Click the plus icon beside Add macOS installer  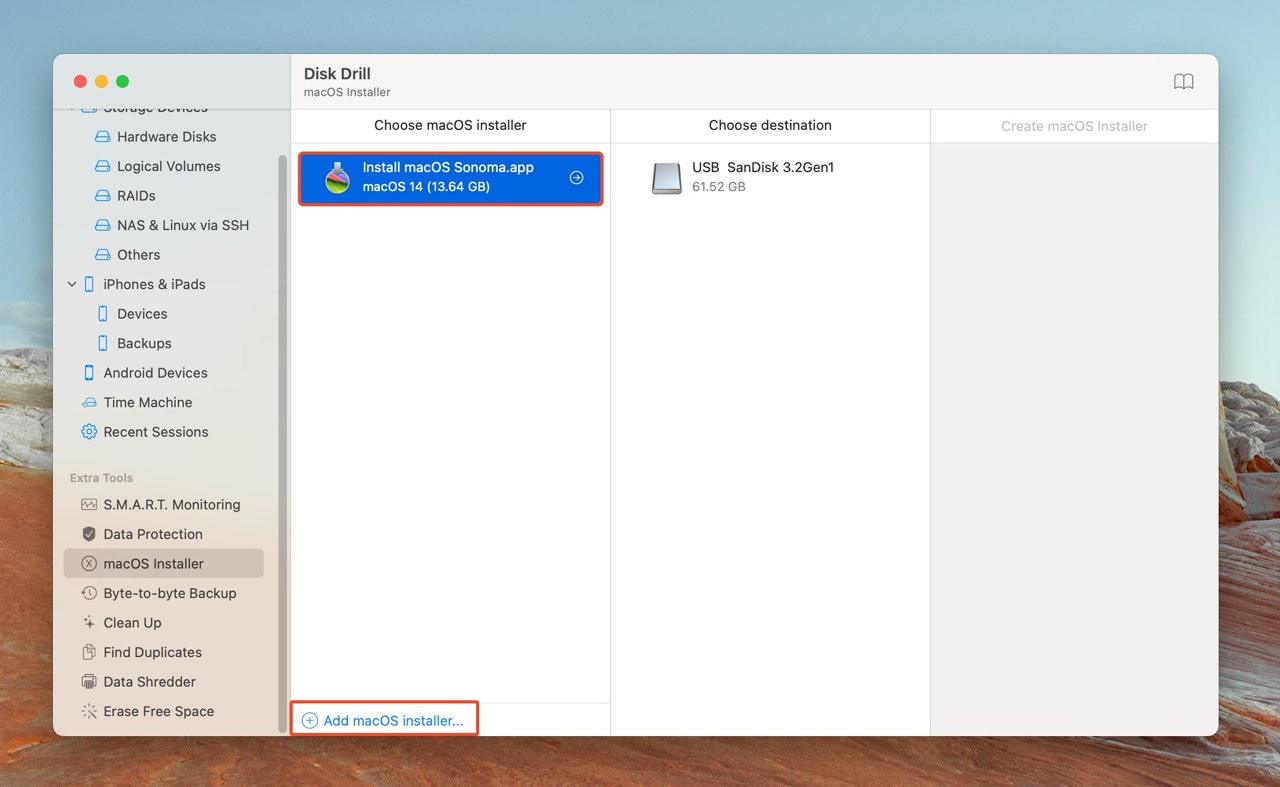[310, 721]
